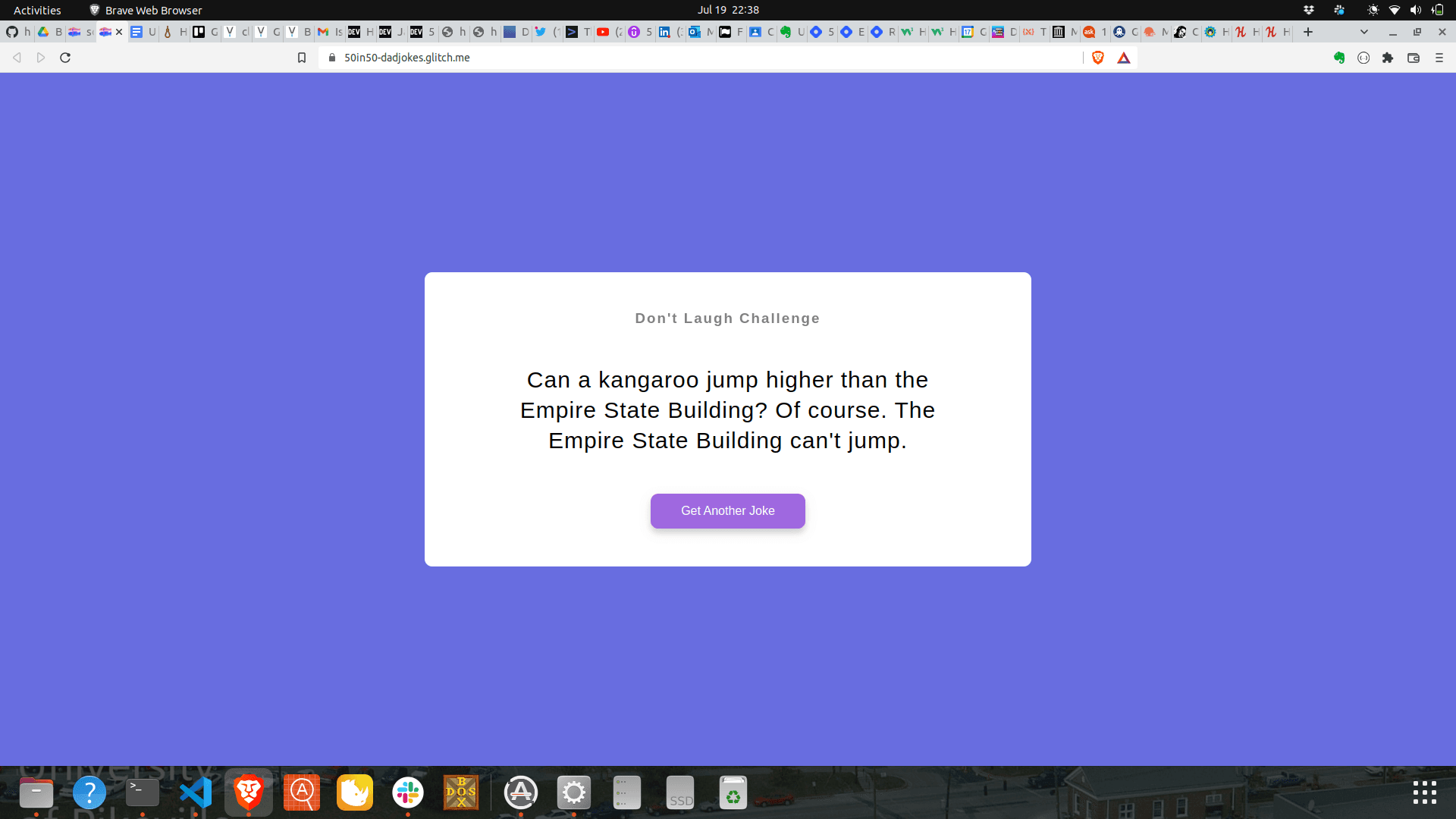Click Get Another Joke button
The width and height of the screenshot is (1456, 819).
click(727, 511)
